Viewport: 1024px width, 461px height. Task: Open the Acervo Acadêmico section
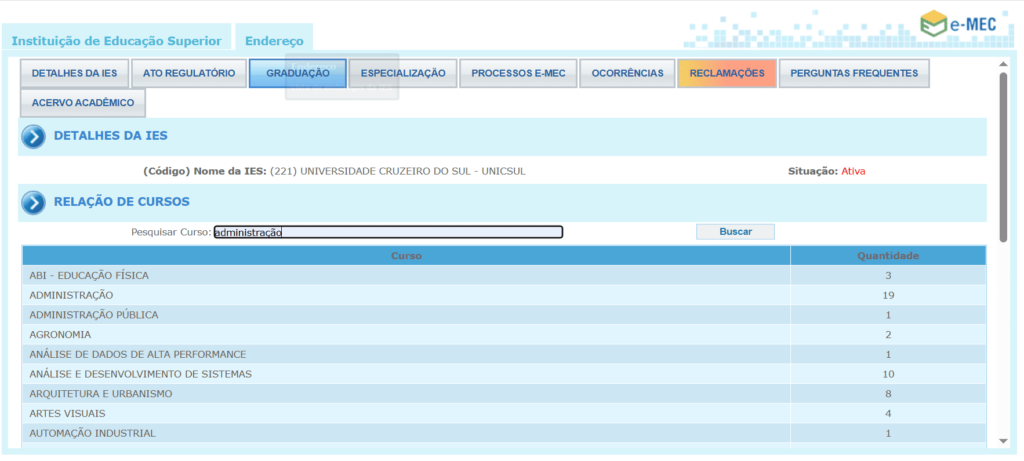(x=83, y=103)
